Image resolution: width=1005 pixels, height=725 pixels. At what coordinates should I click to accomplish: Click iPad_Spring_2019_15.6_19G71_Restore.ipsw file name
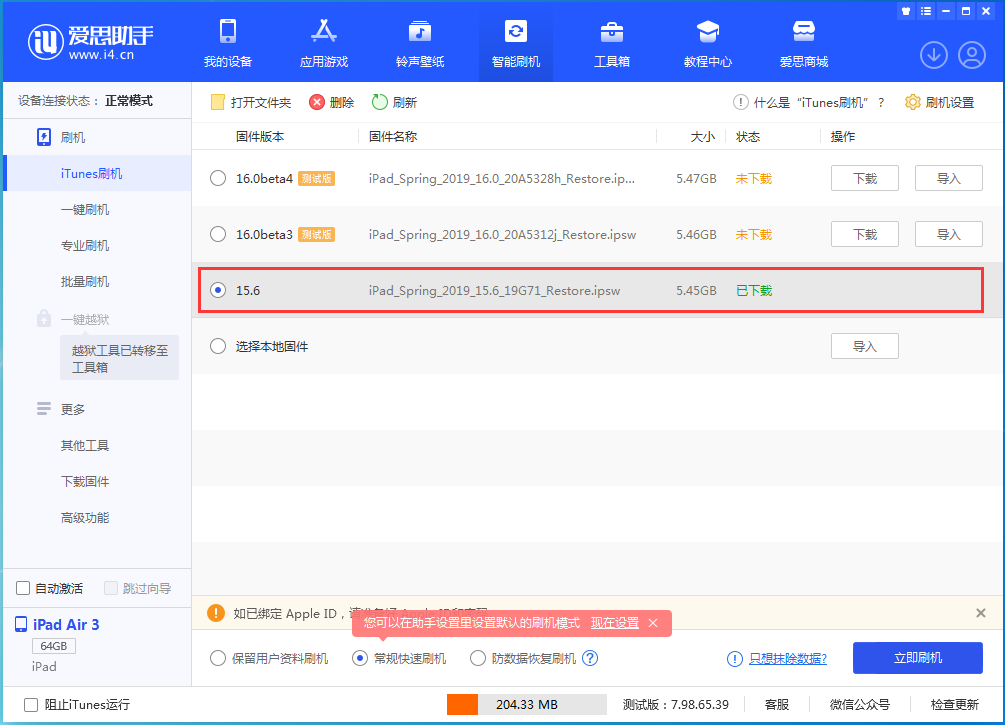(x=494, y=290)
